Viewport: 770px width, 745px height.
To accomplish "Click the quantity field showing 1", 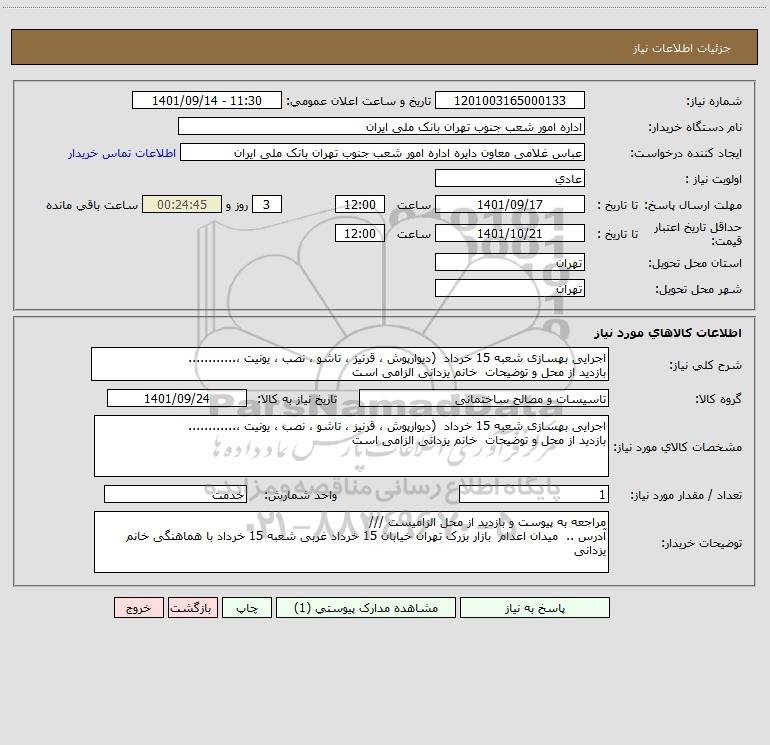I will [534, 494].
